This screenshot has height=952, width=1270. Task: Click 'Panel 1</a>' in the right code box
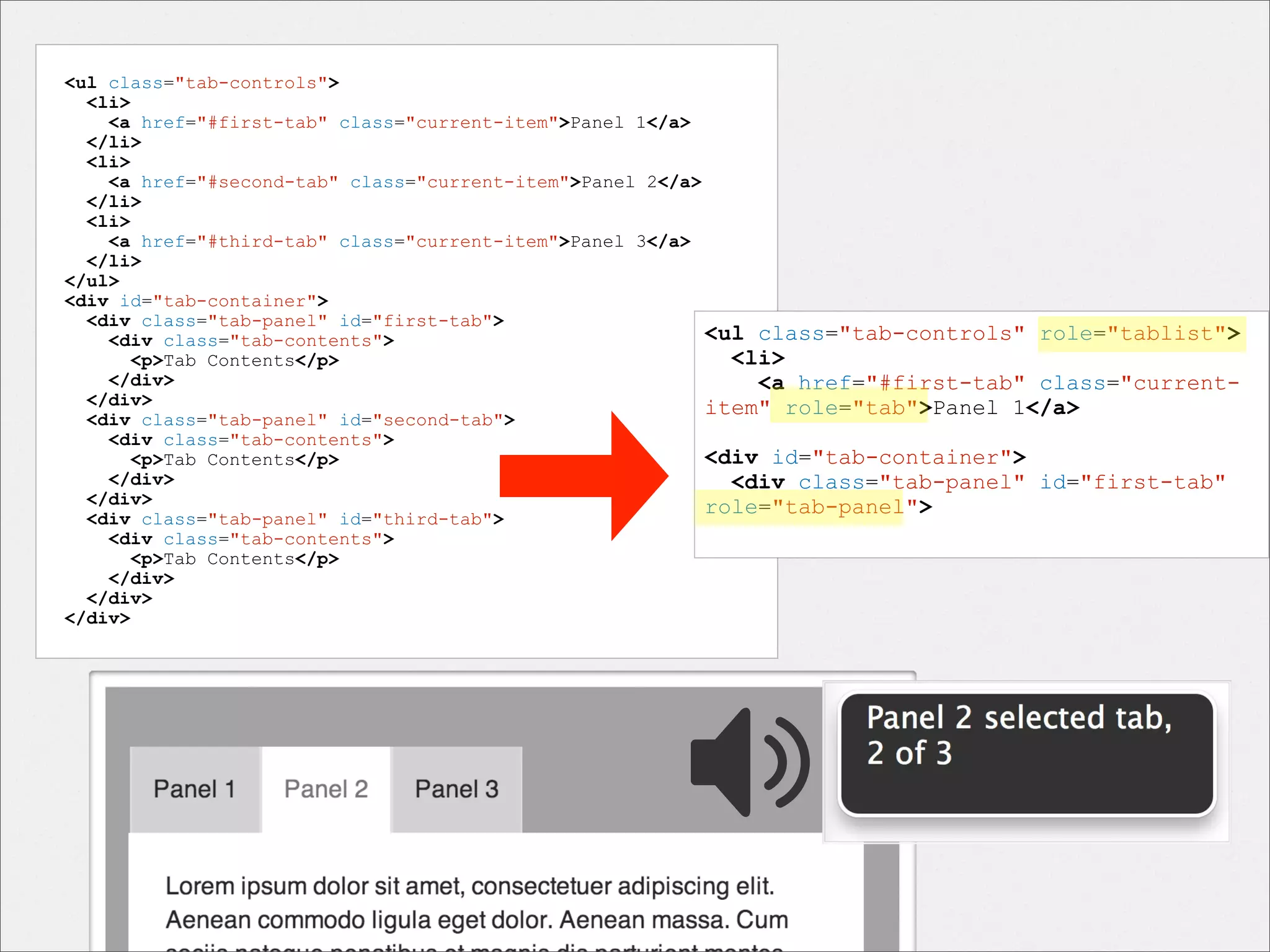point(1006,408)
